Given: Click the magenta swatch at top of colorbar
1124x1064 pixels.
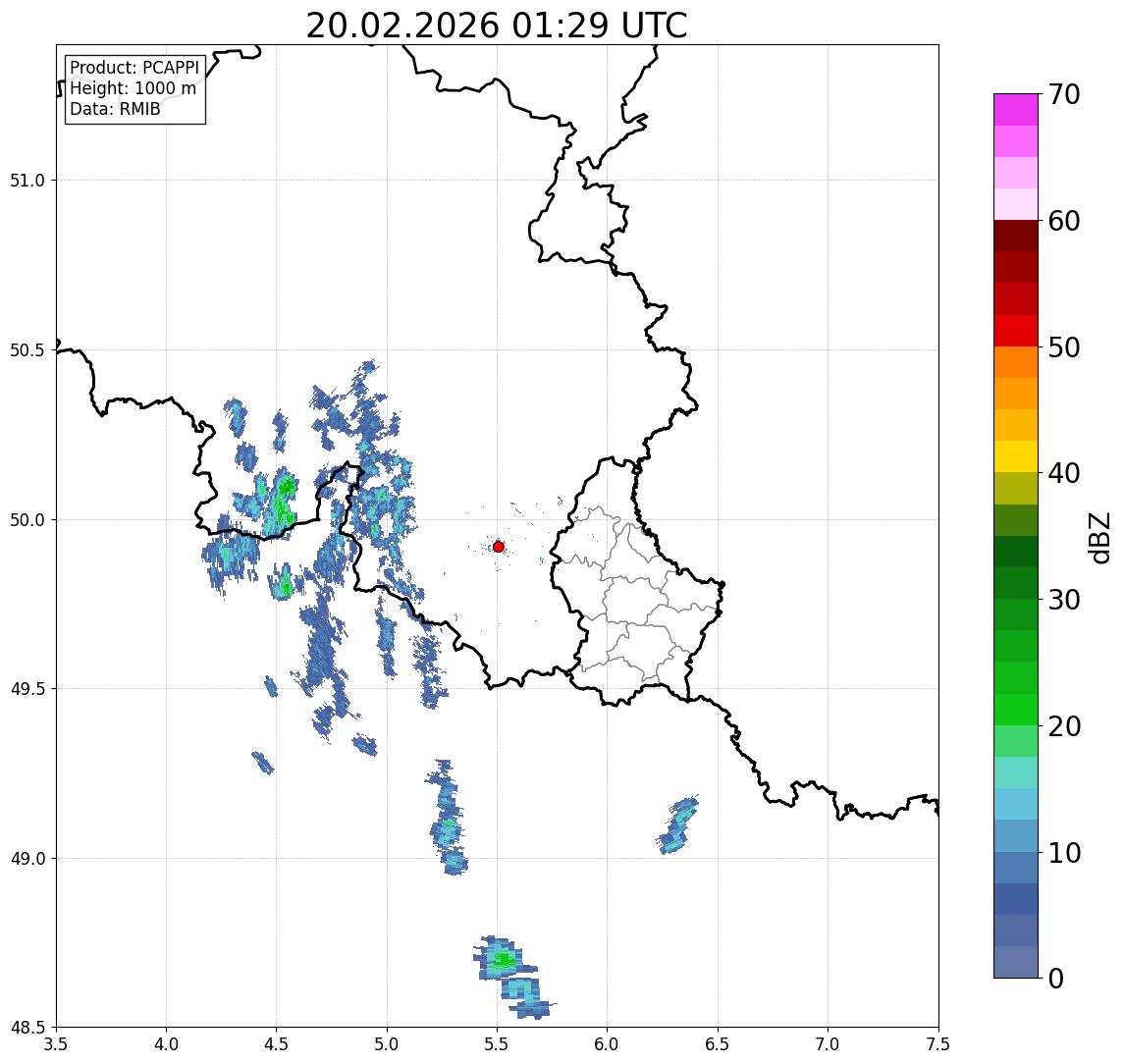Looking at the screenshot, I should click(1016, 110).
